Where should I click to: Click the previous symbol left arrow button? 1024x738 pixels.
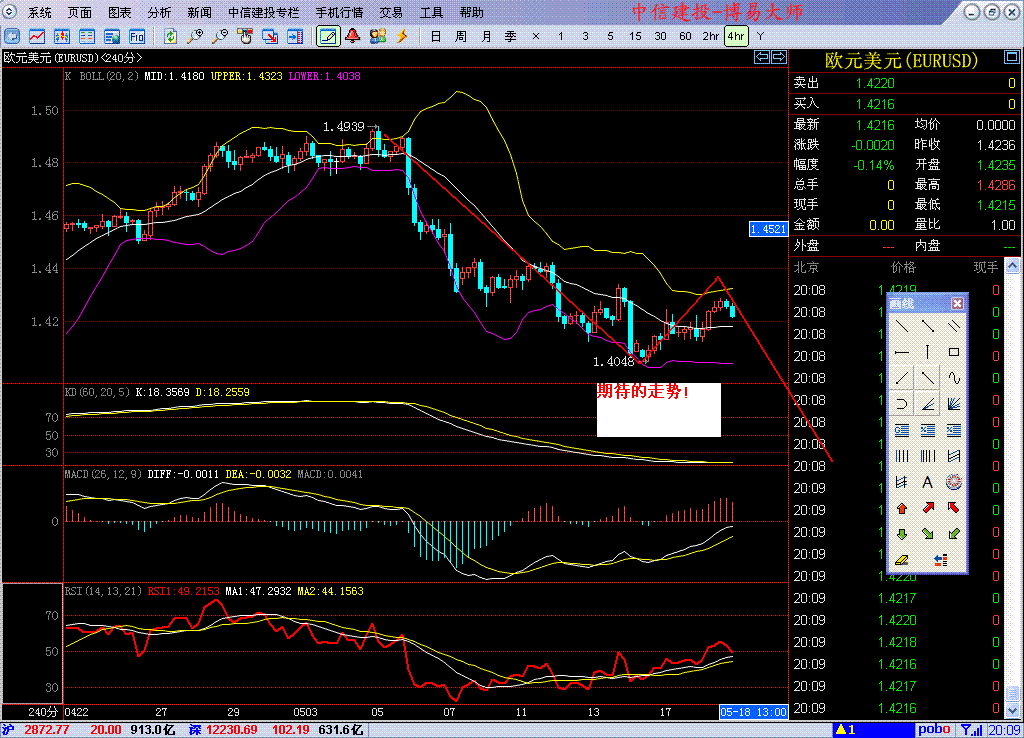tap(761, 57)
